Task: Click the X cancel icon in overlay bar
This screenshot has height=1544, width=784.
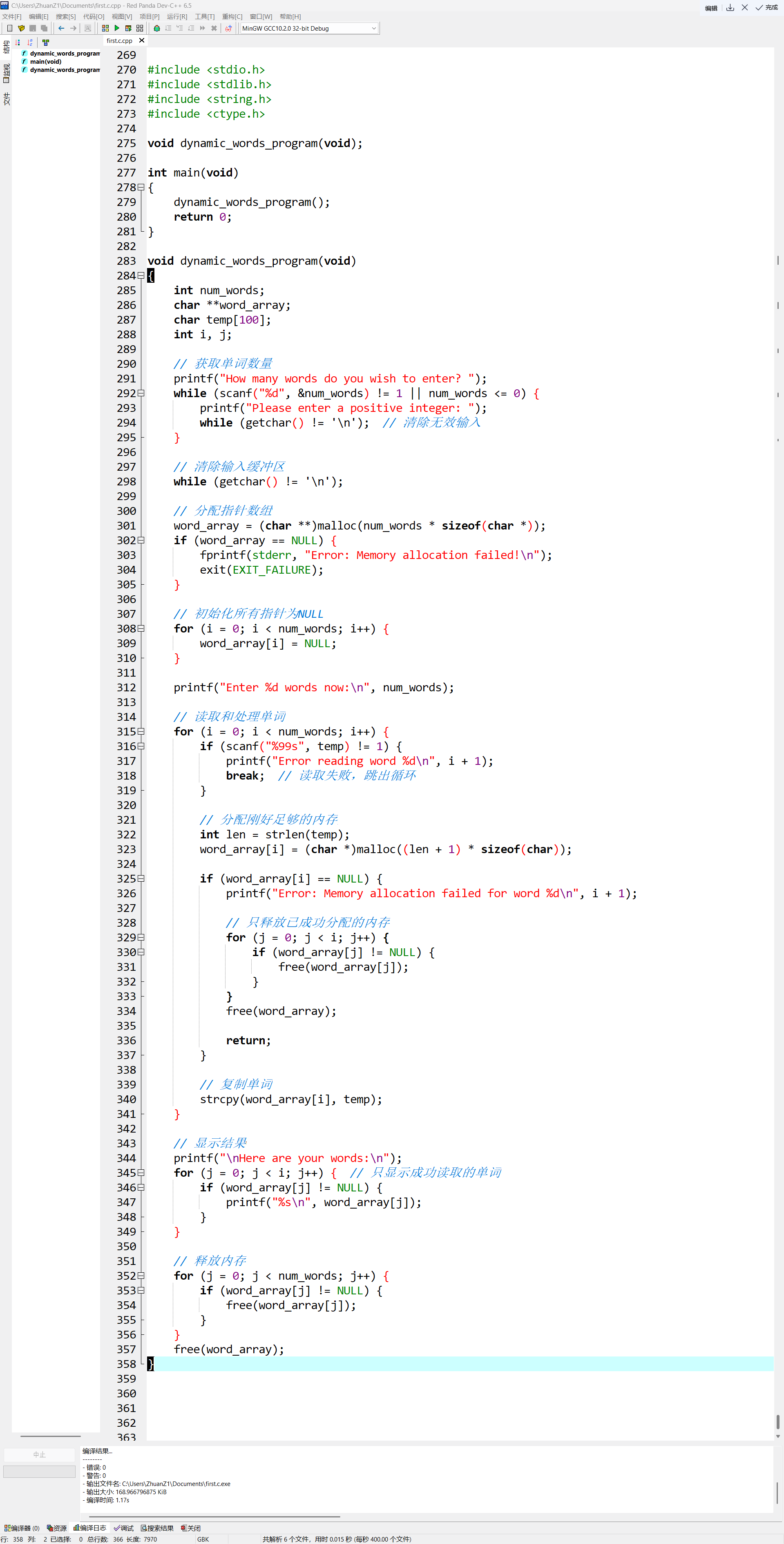Action: coord(744,8)
